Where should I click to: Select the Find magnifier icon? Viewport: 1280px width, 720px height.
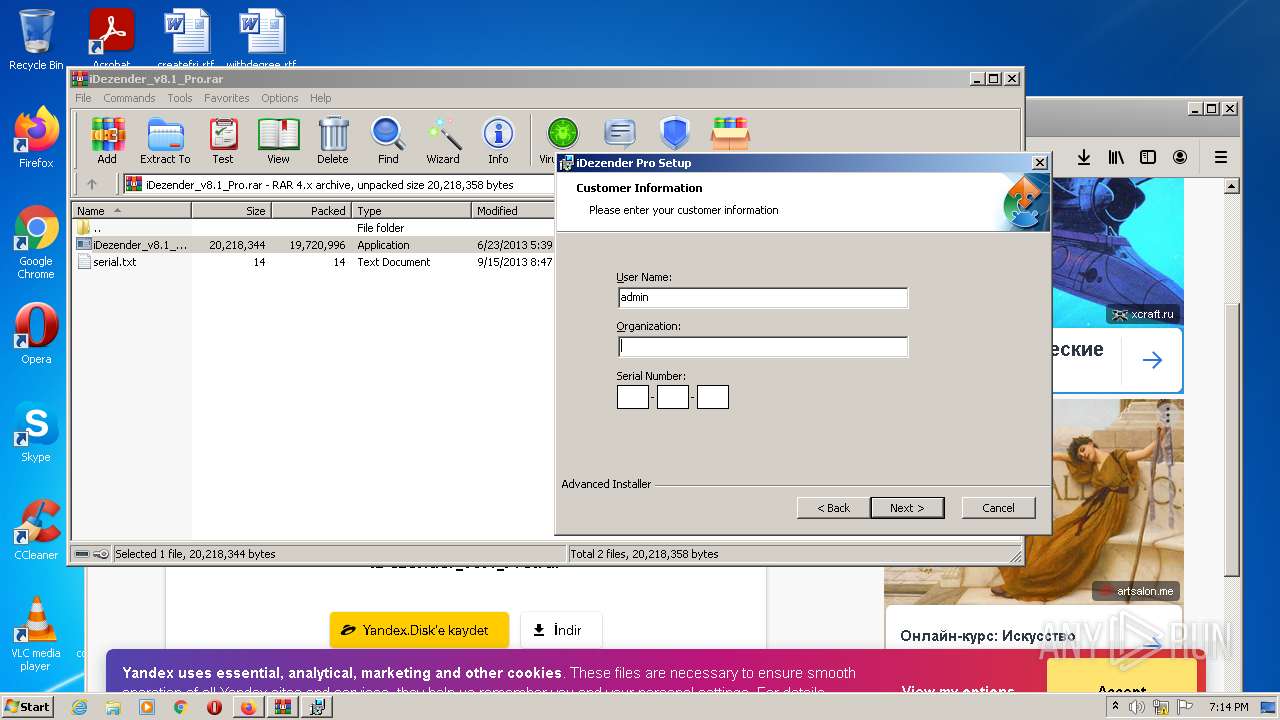[388, 140]
